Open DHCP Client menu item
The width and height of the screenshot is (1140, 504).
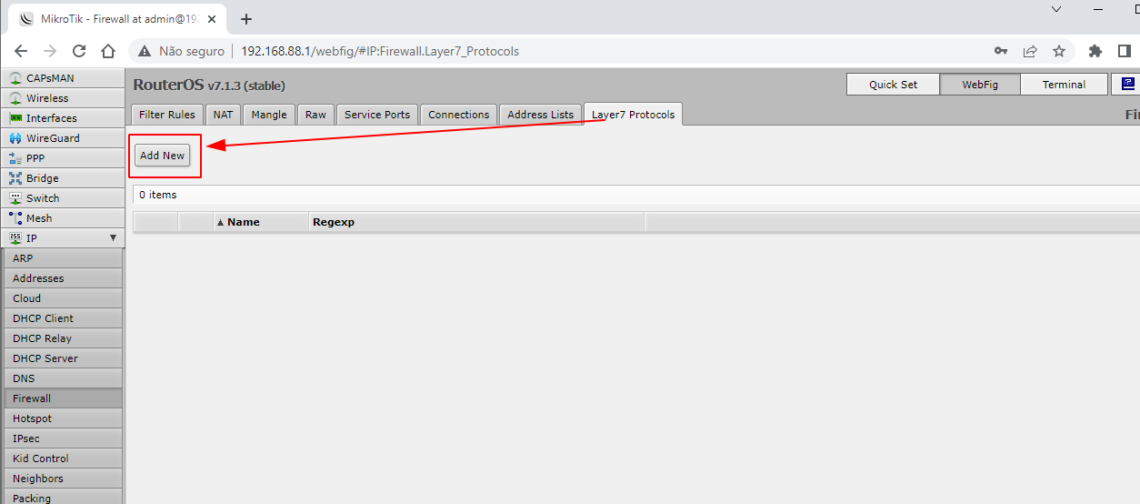point(63,318)
